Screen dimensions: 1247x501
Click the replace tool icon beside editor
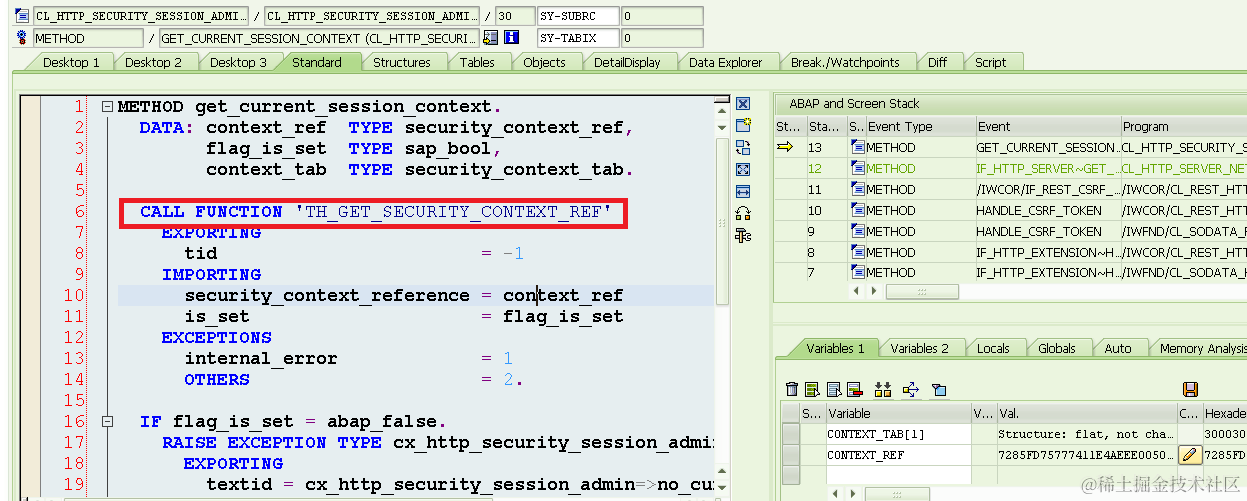[x=743, y=147]
